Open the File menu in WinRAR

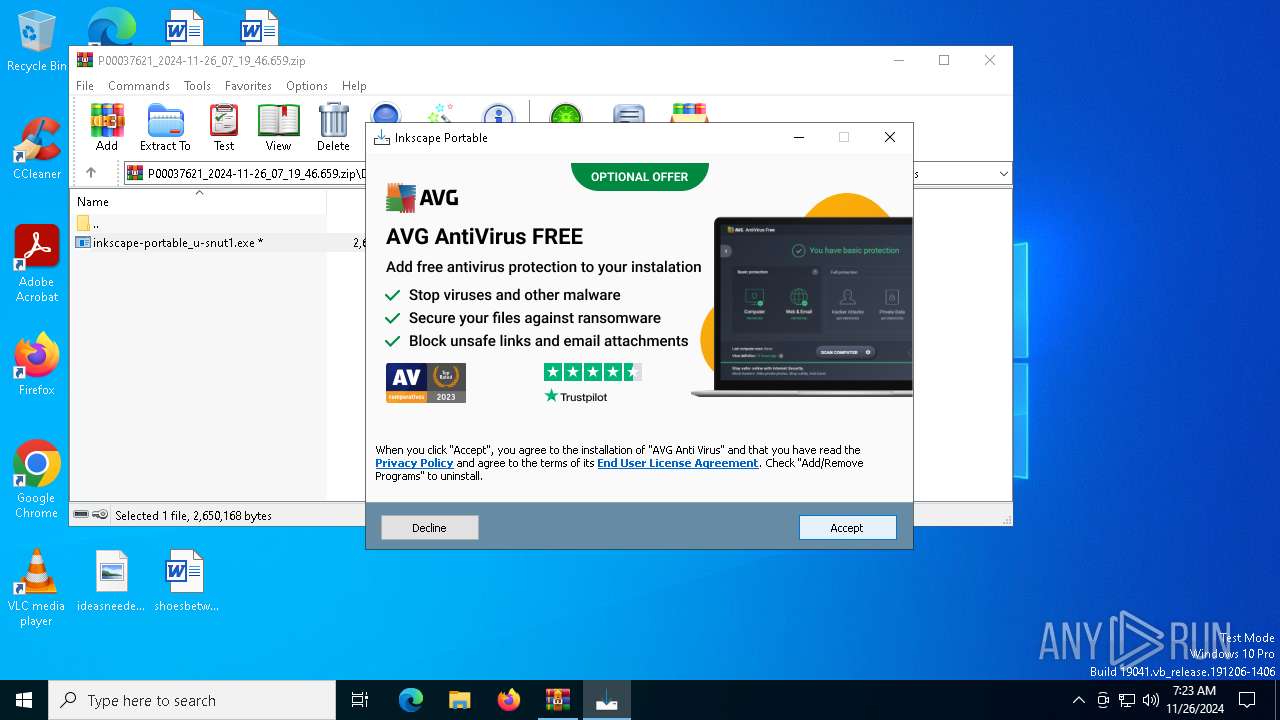pyautogui.click(x=85, y=86)
